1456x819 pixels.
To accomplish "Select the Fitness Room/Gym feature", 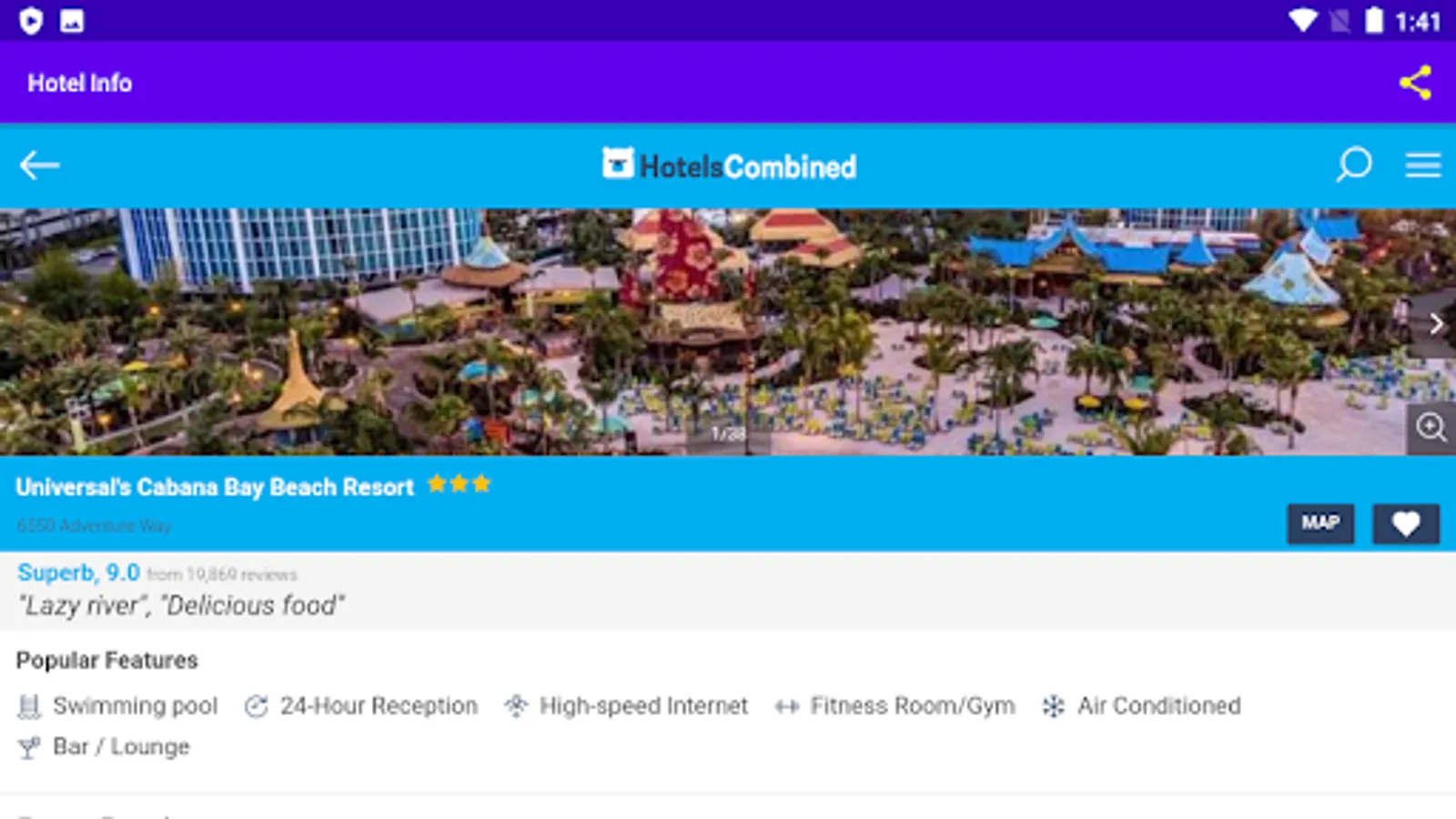I will (895, 706).
